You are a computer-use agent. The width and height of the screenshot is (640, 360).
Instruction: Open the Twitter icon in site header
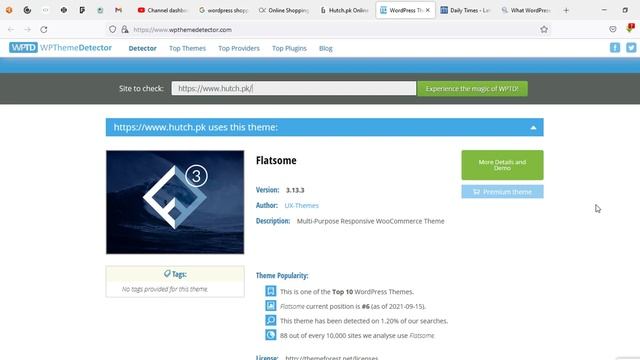631,48
